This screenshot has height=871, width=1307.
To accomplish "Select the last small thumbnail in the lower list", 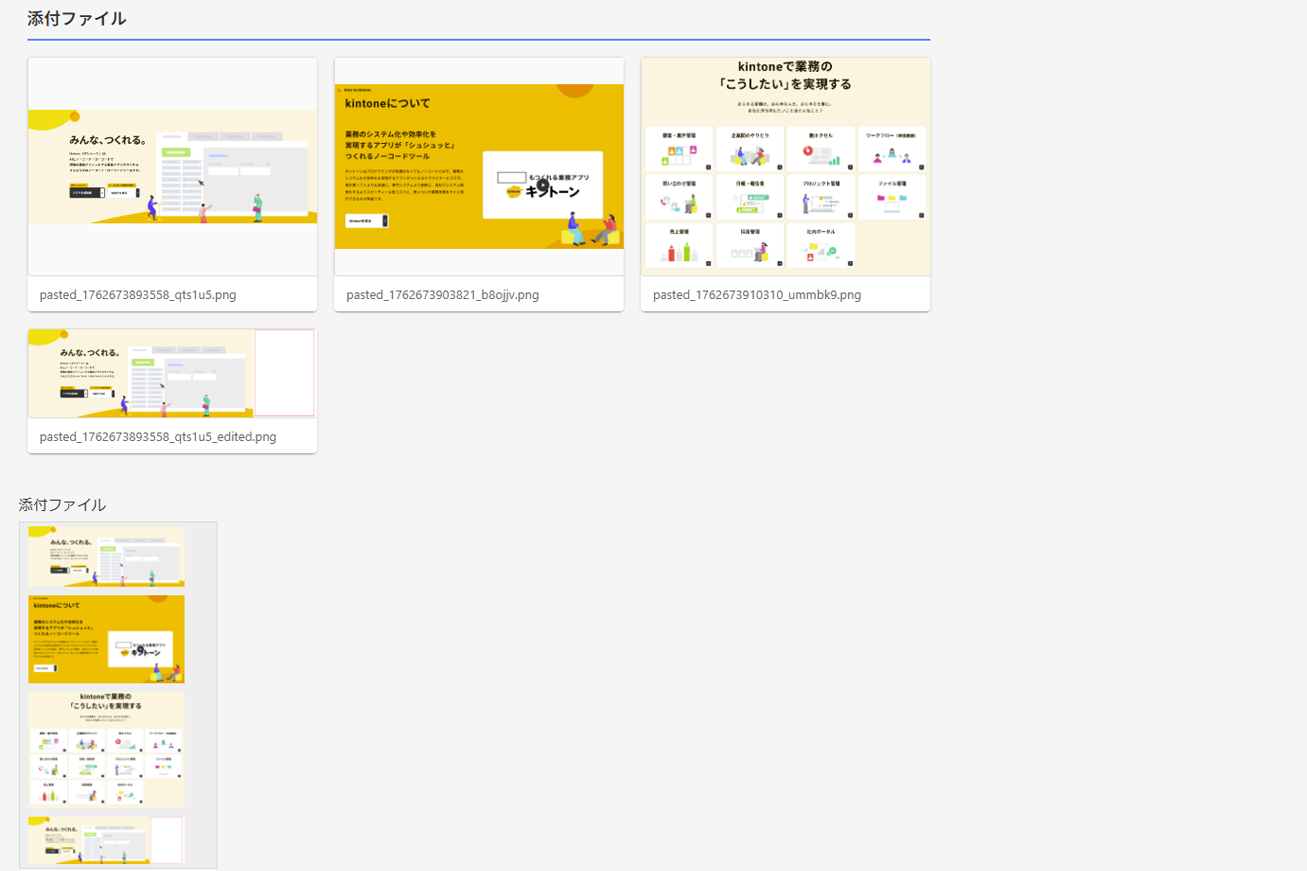I will (106, 840).
